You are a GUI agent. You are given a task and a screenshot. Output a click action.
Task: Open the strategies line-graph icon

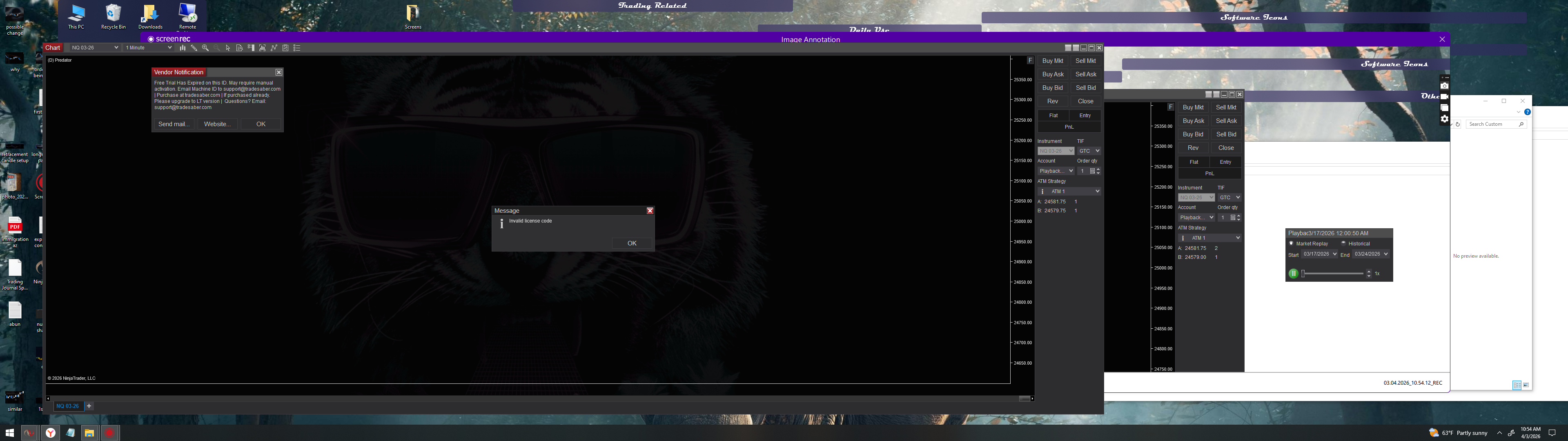[274, 47]
